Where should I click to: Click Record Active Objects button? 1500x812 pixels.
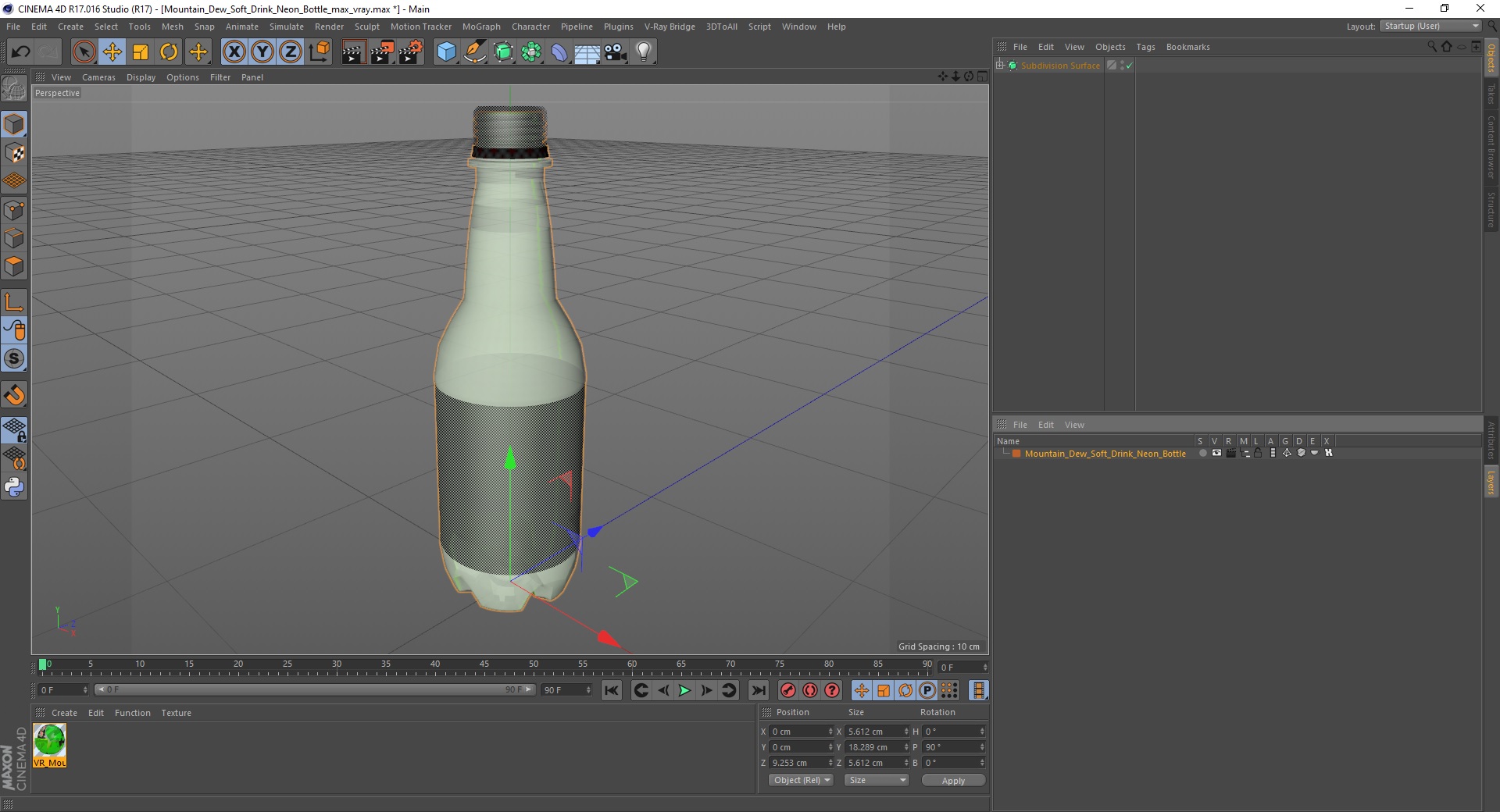point(788,690)
